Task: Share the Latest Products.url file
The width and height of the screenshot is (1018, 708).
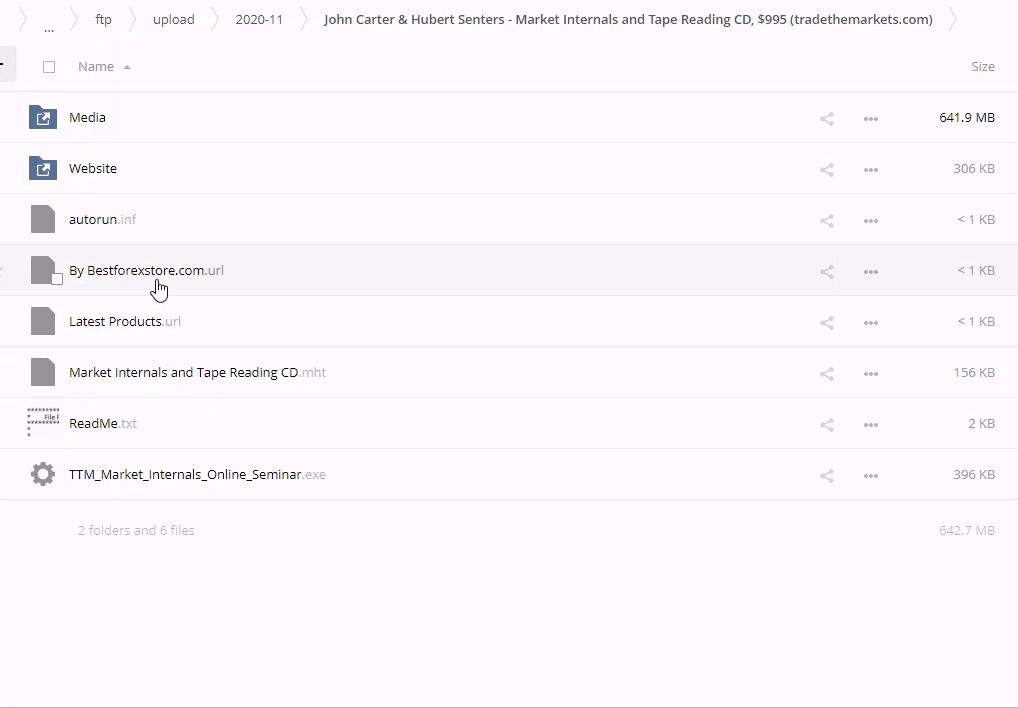Action: click(826, 322)
